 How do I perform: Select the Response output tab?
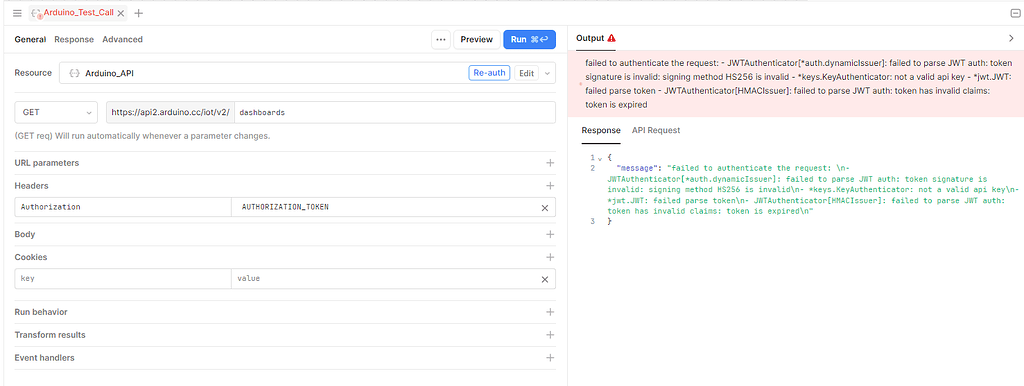(x=601, y=130)
